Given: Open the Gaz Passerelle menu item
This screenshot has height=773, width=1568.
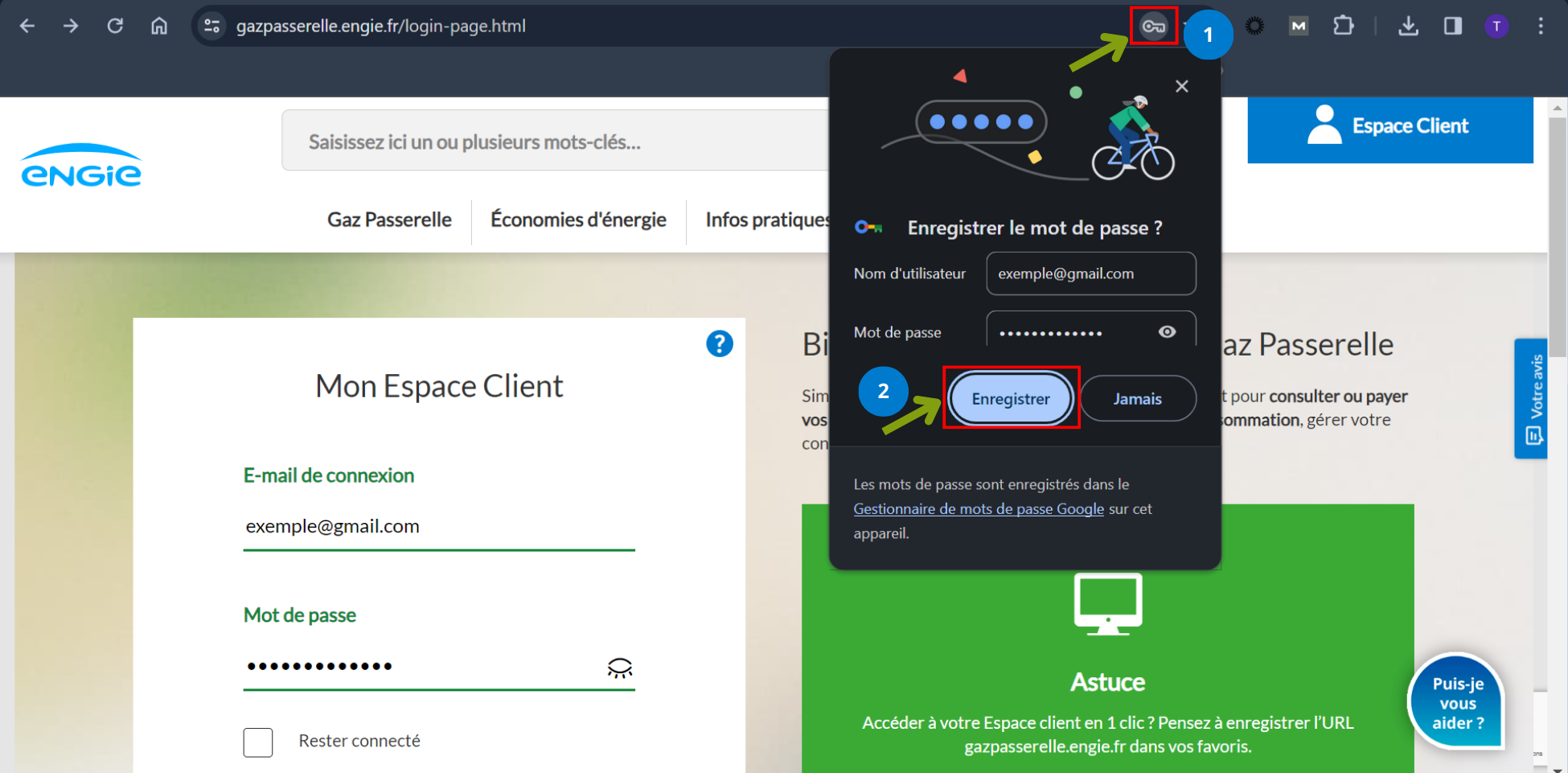Looking at the screenshot, I should coord(389,220).
